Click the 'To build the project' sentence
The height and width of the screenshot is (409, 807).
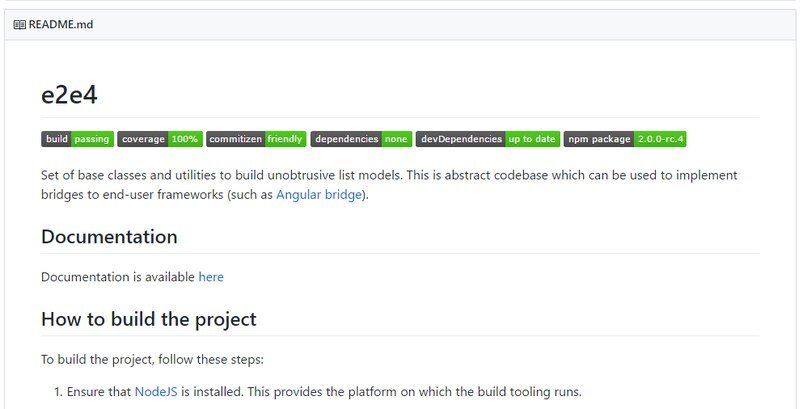(x=152, y=359)
